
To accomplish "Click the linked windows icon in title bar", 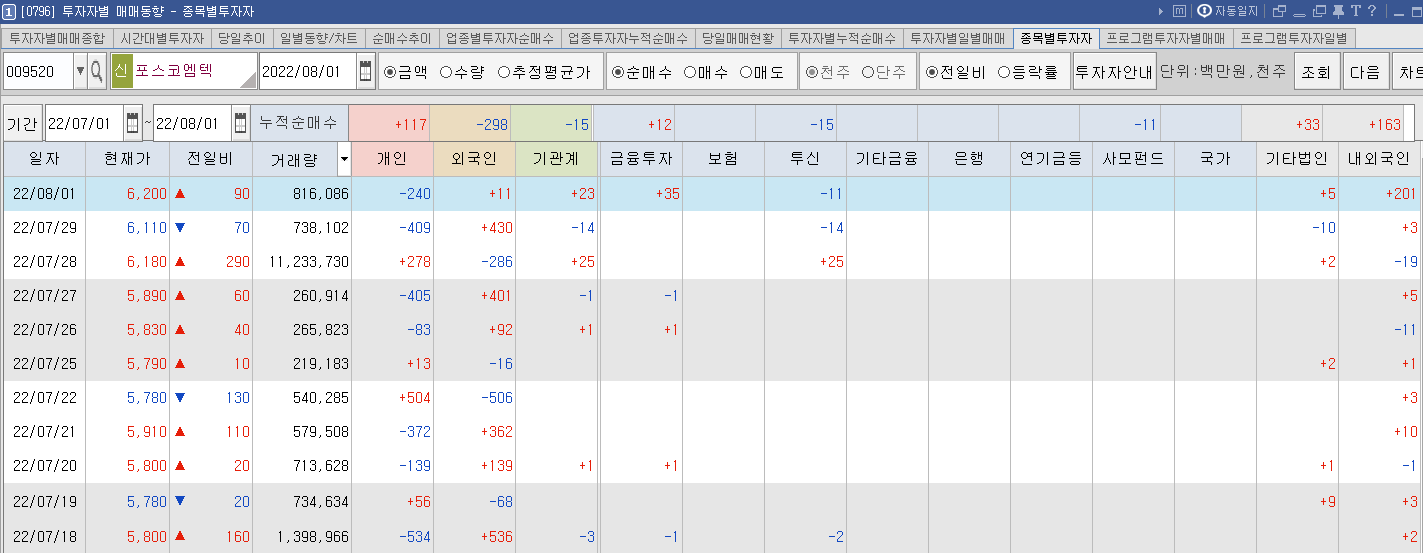I will pos(1279,11).
